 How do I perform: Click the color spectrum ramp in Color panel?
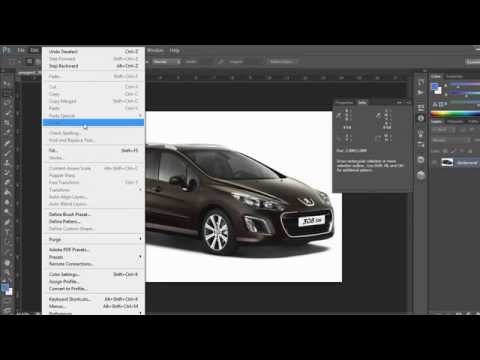(455, 114)
